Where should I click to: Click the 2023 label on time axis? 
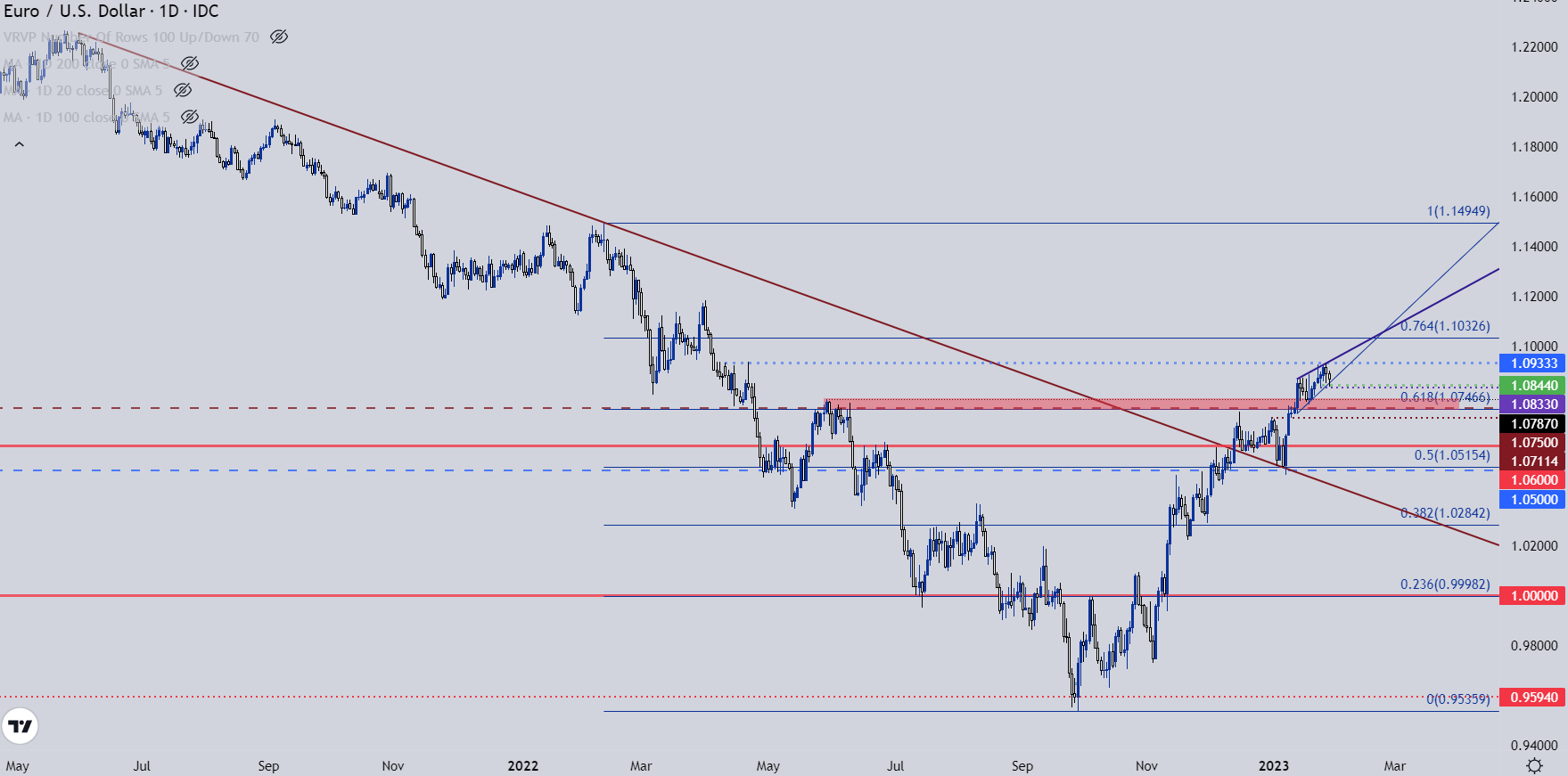1273,766
